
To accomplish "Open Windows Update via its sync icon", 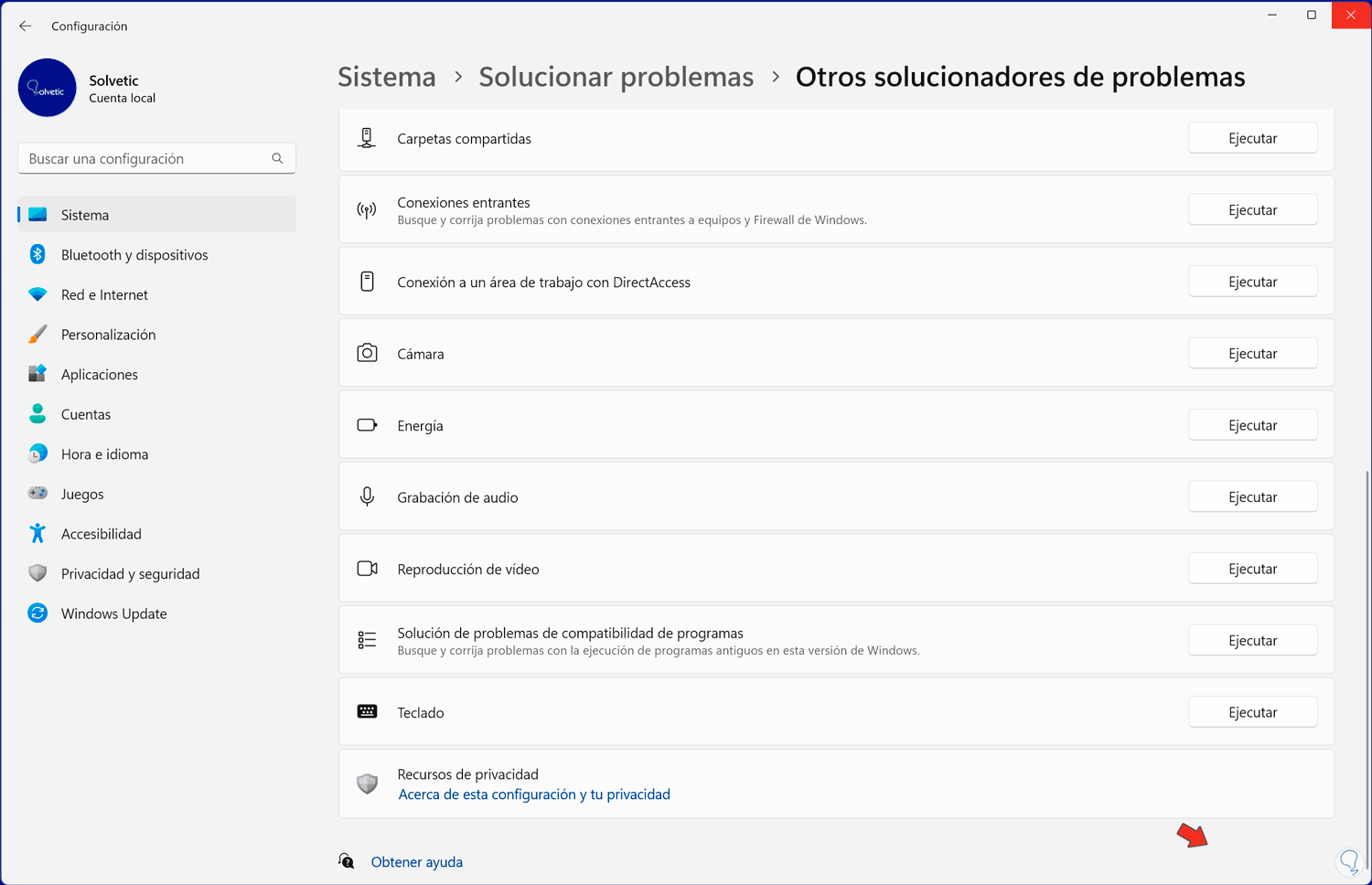I will (37, 613).
